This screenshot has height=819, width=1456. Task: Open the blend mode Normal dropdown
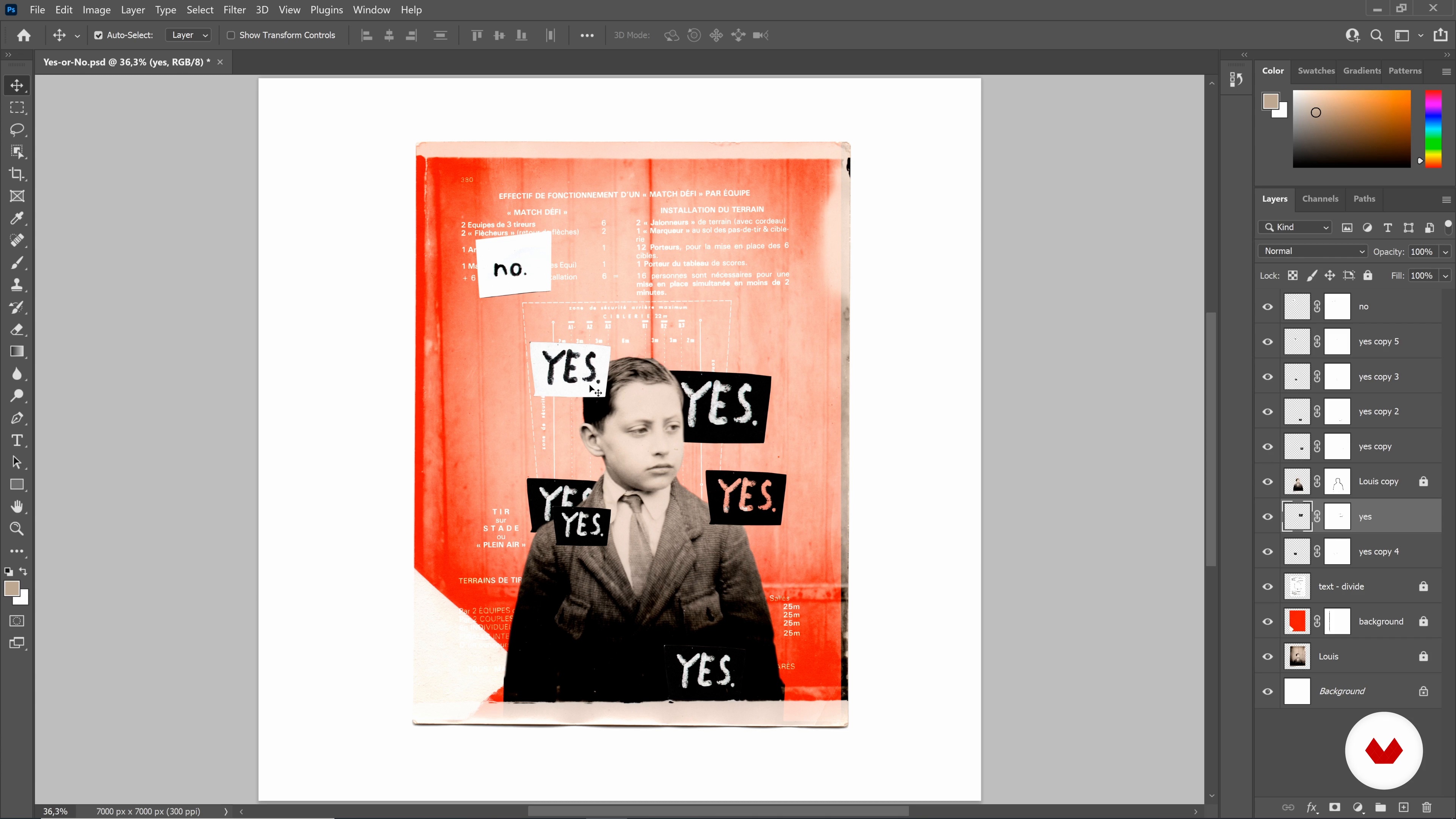click(1312, 251)
